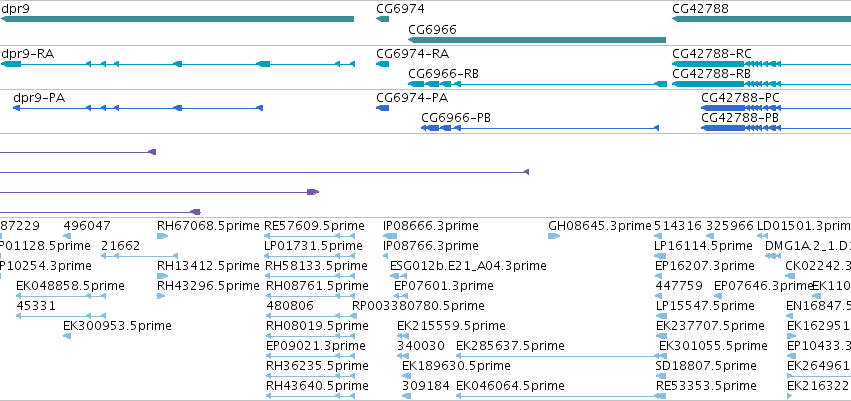Click the CG6974 gene label

tap(400, 9)
